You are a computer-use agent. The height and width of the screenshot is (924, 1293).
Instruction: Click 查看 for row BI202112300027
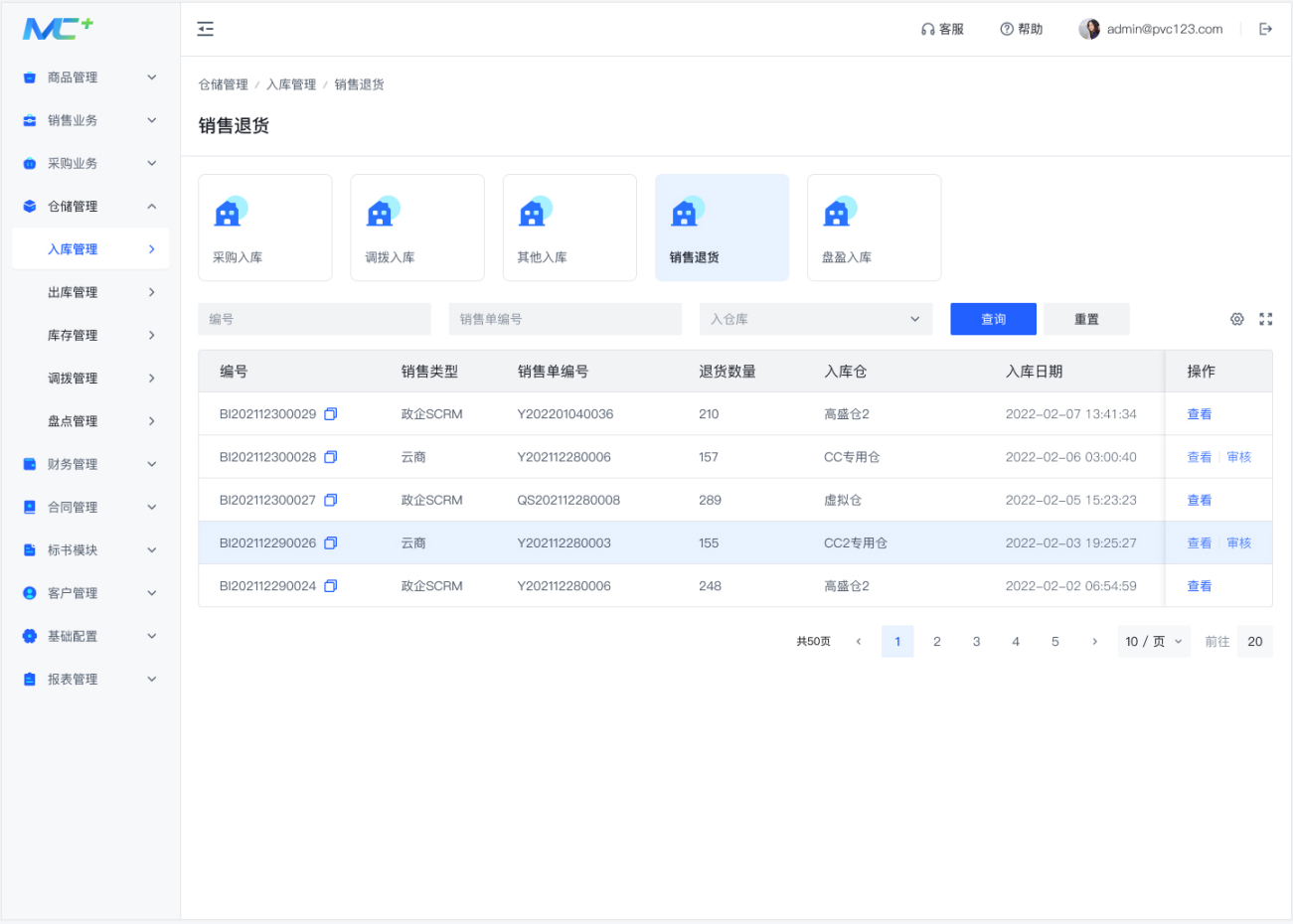tap(1200, 500)
